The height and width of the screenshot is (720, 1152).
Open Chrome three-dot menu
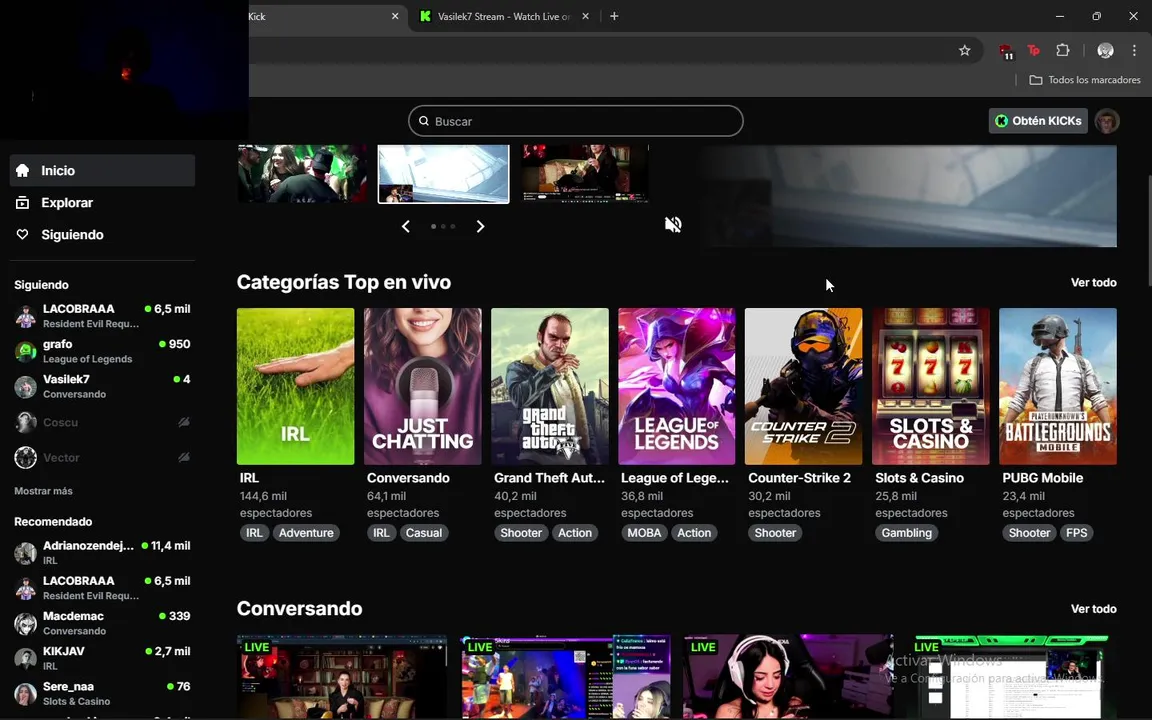coord(1134,50)
